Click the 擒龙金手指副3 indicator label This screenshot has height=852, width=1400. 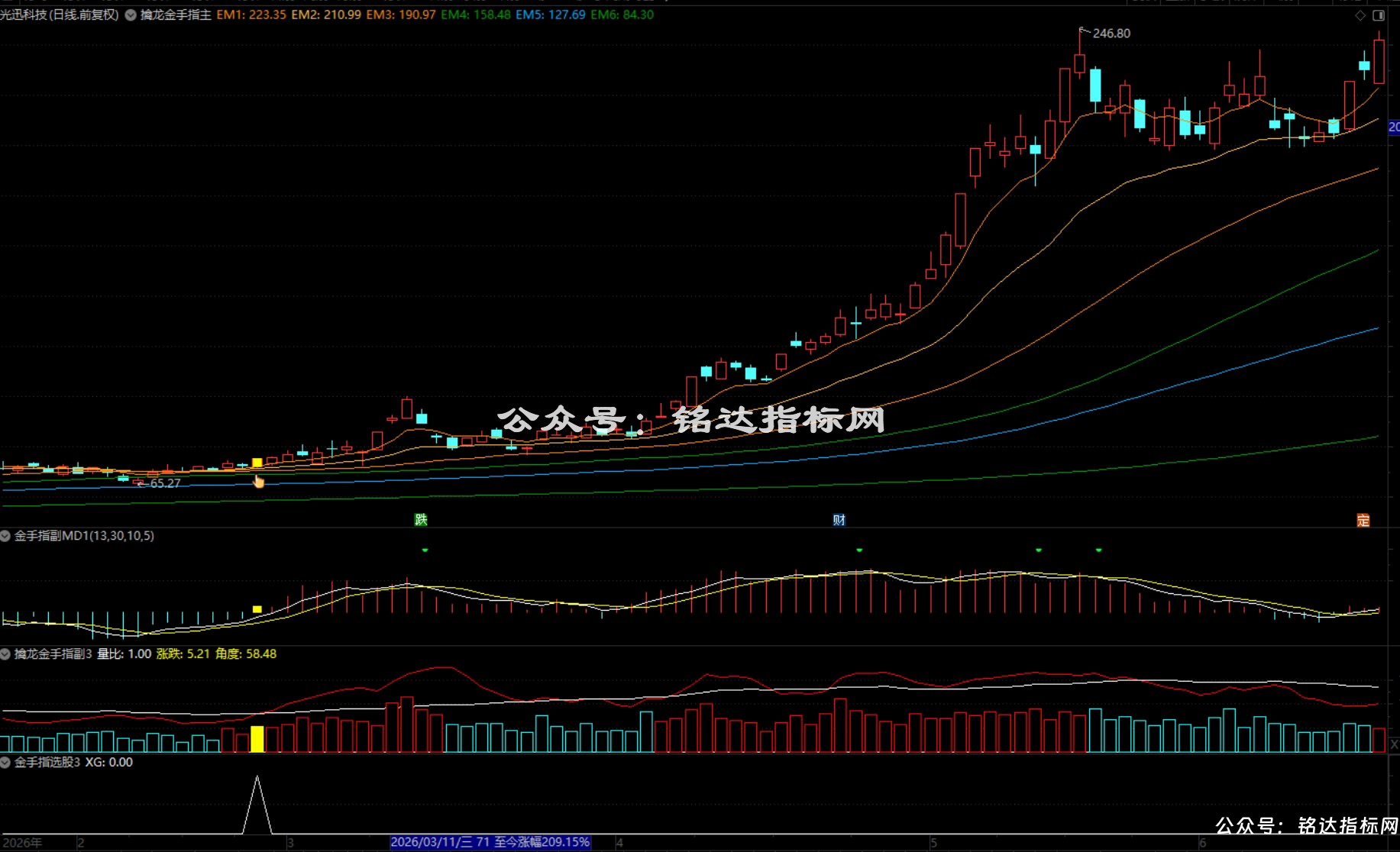pos(53,654)
